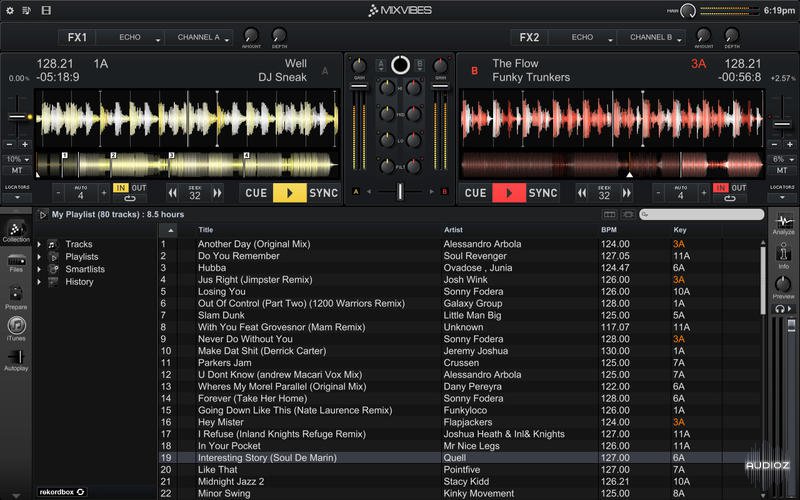Click deck B red play button
This screenshot has width=800, height=500.
[509, 193]
